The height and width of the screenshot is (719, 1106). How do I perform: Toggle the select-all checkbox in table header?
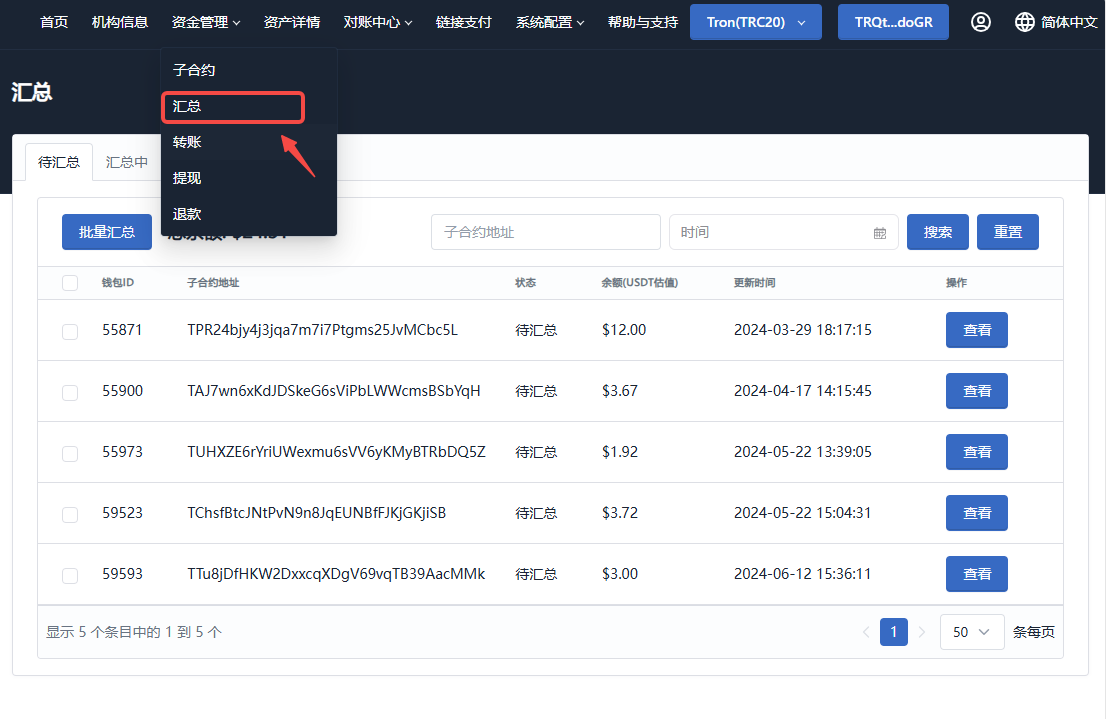(70, 283)
